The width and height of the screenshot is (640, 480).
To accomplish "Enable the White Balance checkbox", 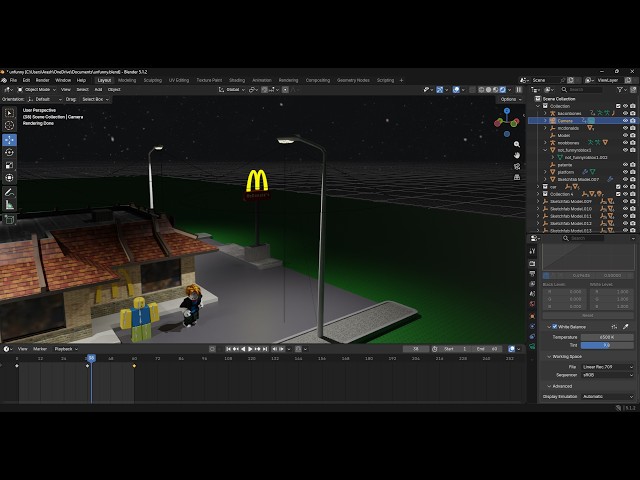I will click(x=555, y=327).
